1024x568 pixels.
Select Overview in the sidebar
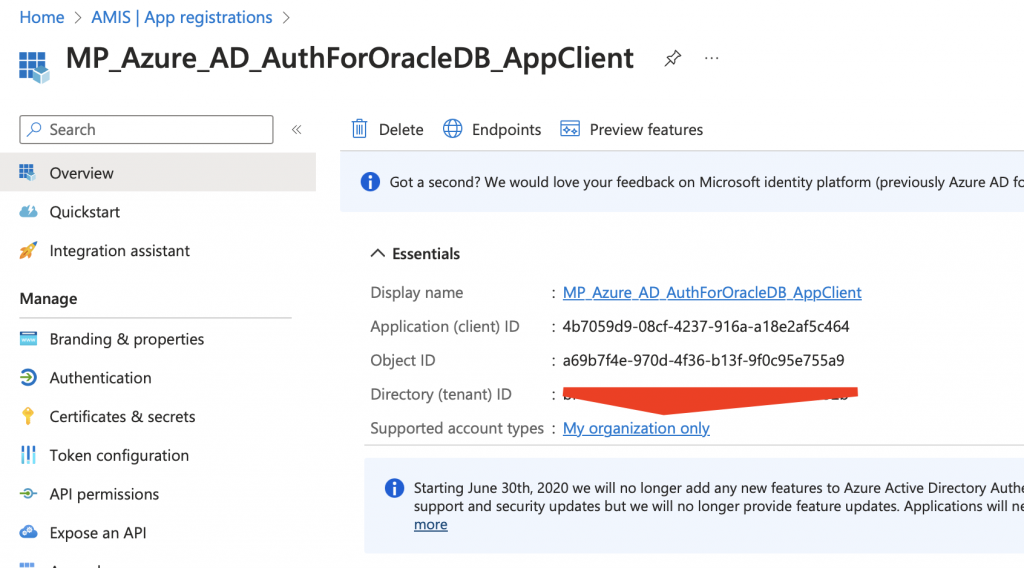(81, 173)
